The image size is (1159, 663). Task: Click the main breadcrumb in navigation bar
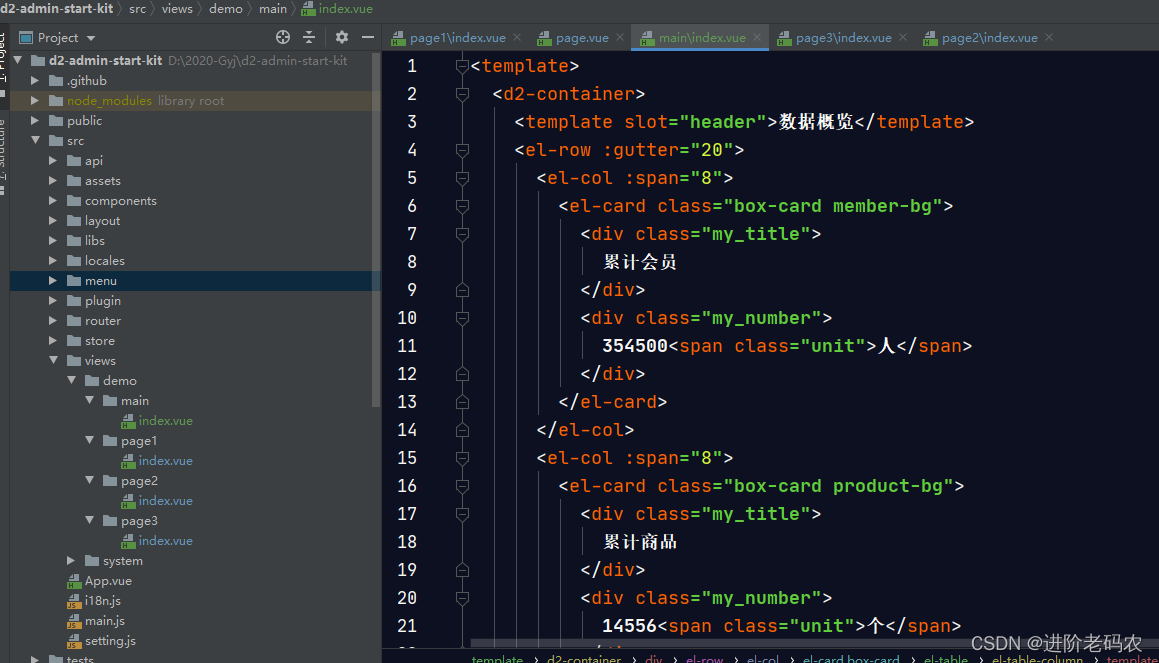click(x=273, y=9)
